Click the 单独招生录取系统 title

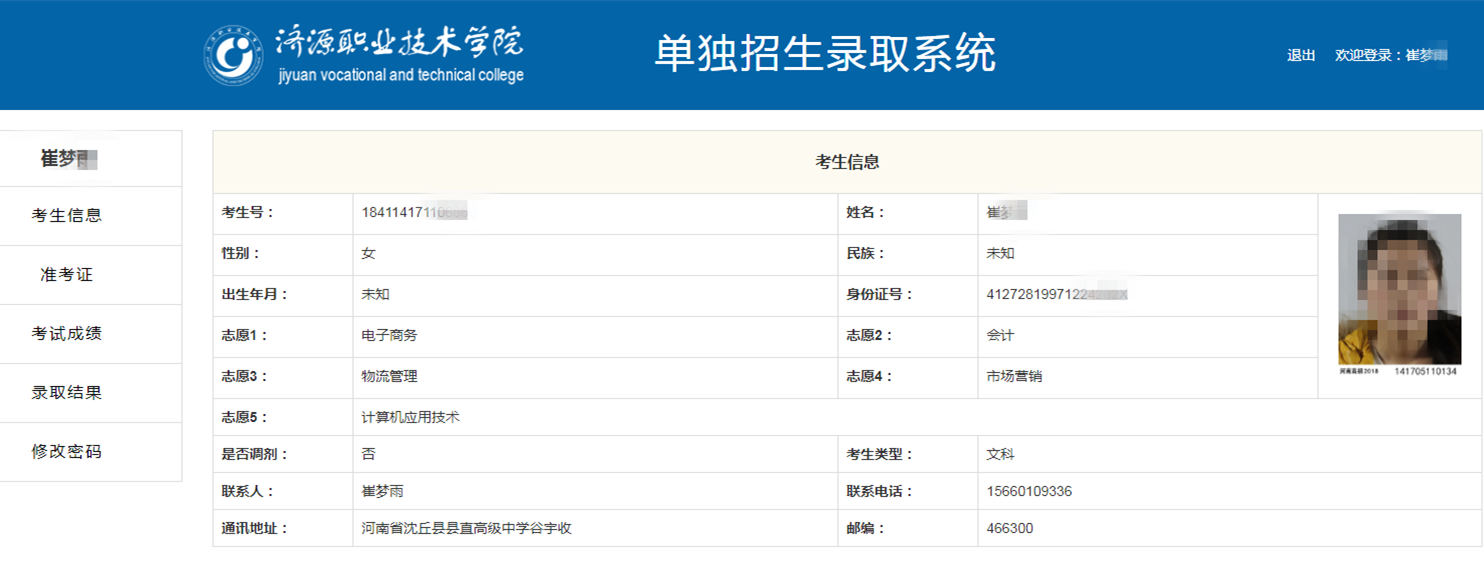(825, 53)
